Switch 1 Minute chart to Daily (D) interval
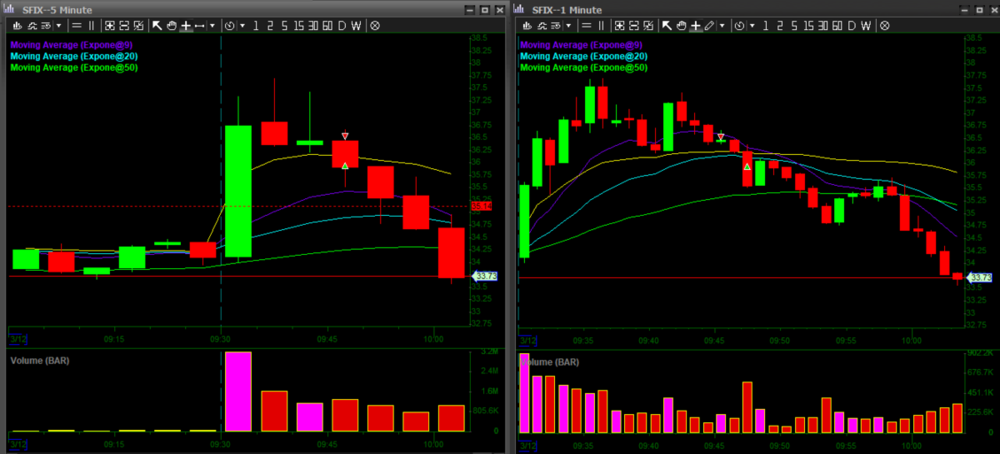 pos(851,25)
